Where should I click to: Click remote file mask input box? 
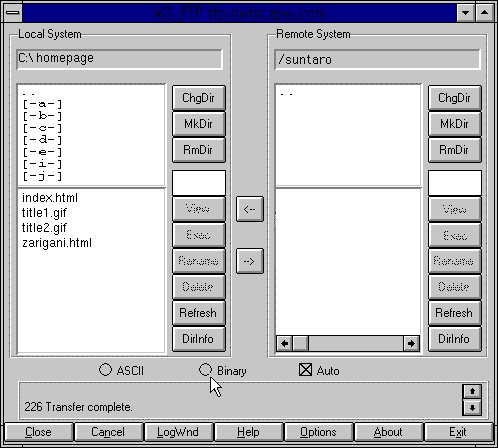click(x=455, y=183)
